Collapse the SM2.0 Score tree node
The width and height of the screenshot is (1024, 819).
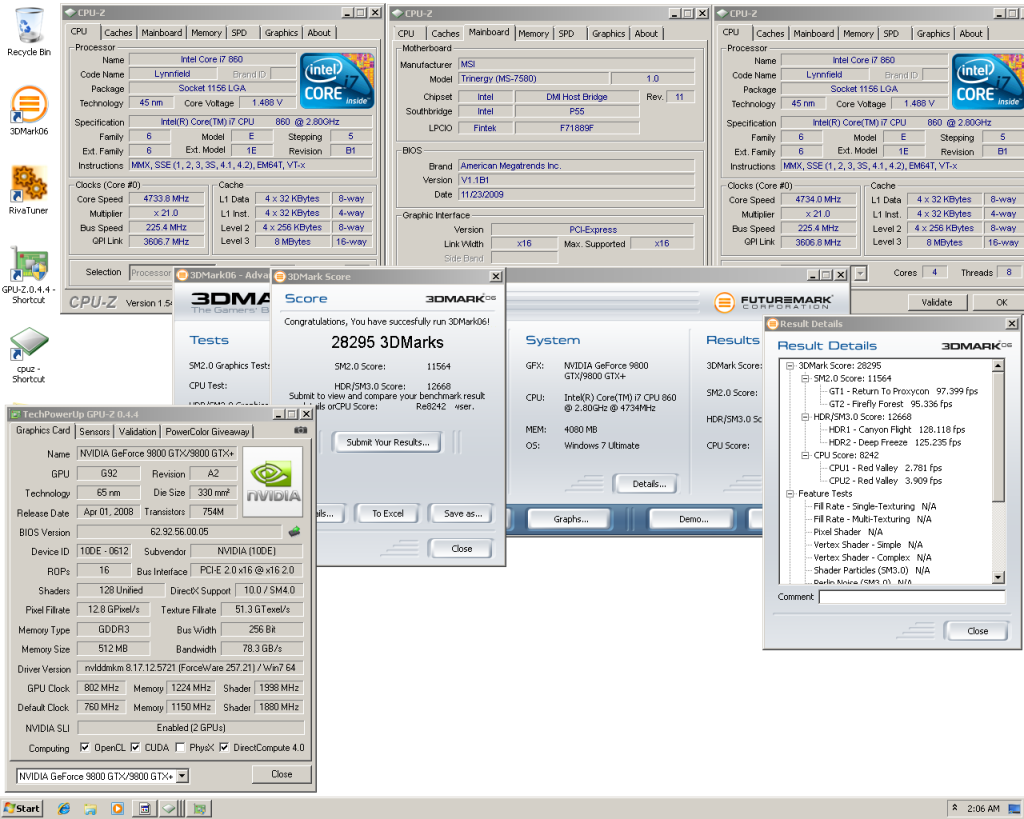coord(803,379)
